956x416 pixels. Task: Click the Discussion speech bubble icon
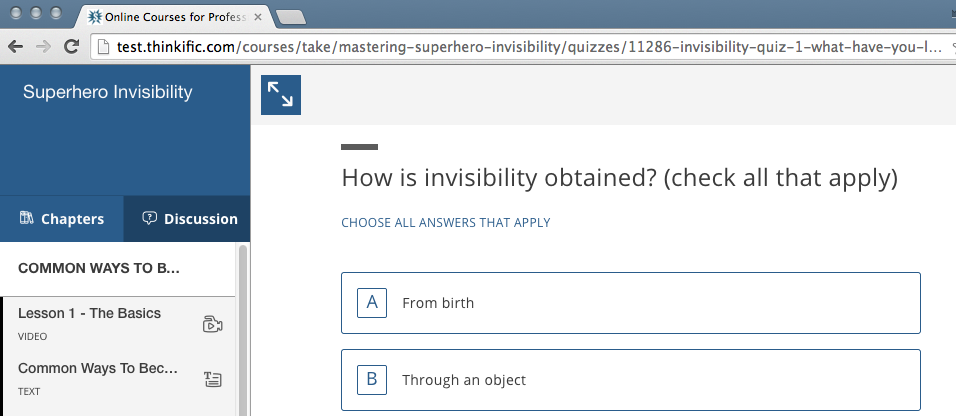point(149,218)
